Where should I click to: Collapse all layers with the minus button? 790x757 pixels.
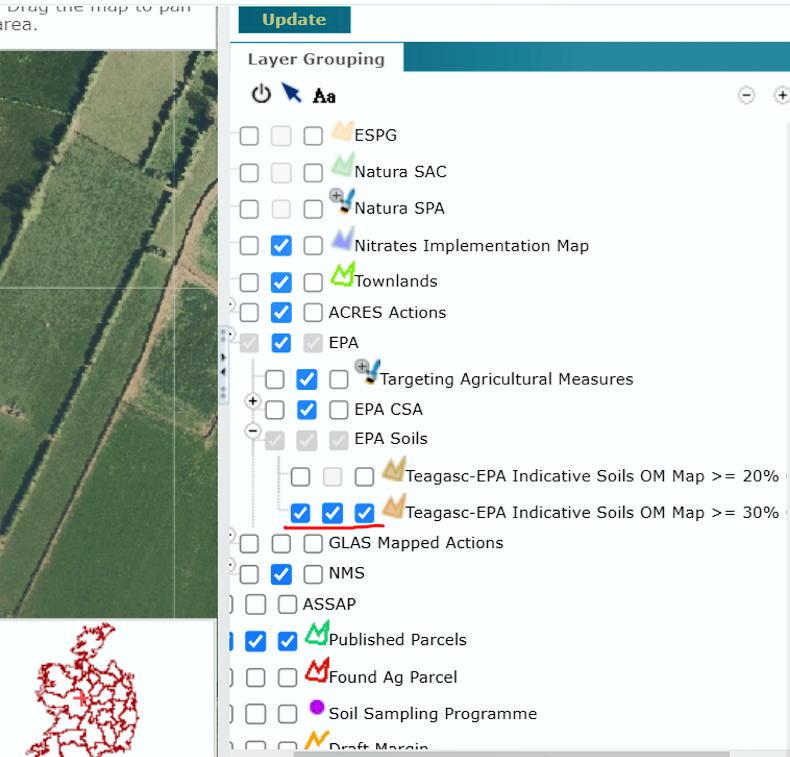(746, 95)
